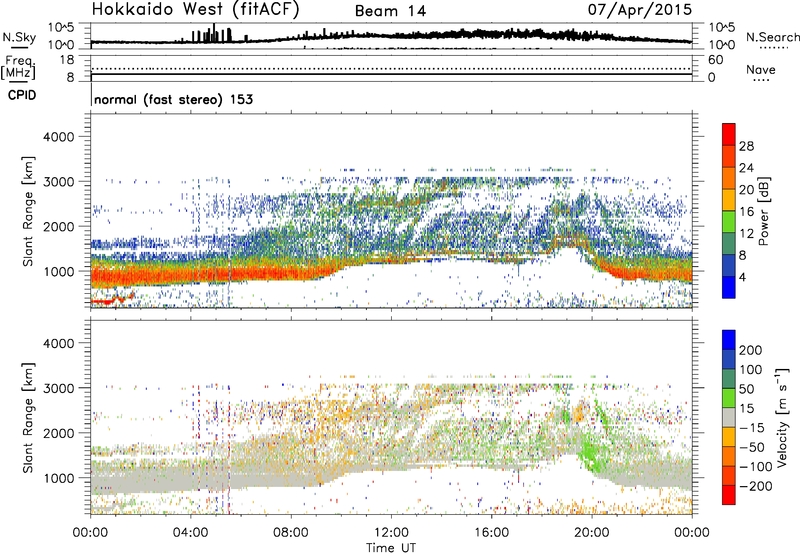The width and height of the screenshot is (800, 554).
Task: Click the power panel 'Slant Range [km]' label
Action: pyautogui.click(x=28, y=211)
